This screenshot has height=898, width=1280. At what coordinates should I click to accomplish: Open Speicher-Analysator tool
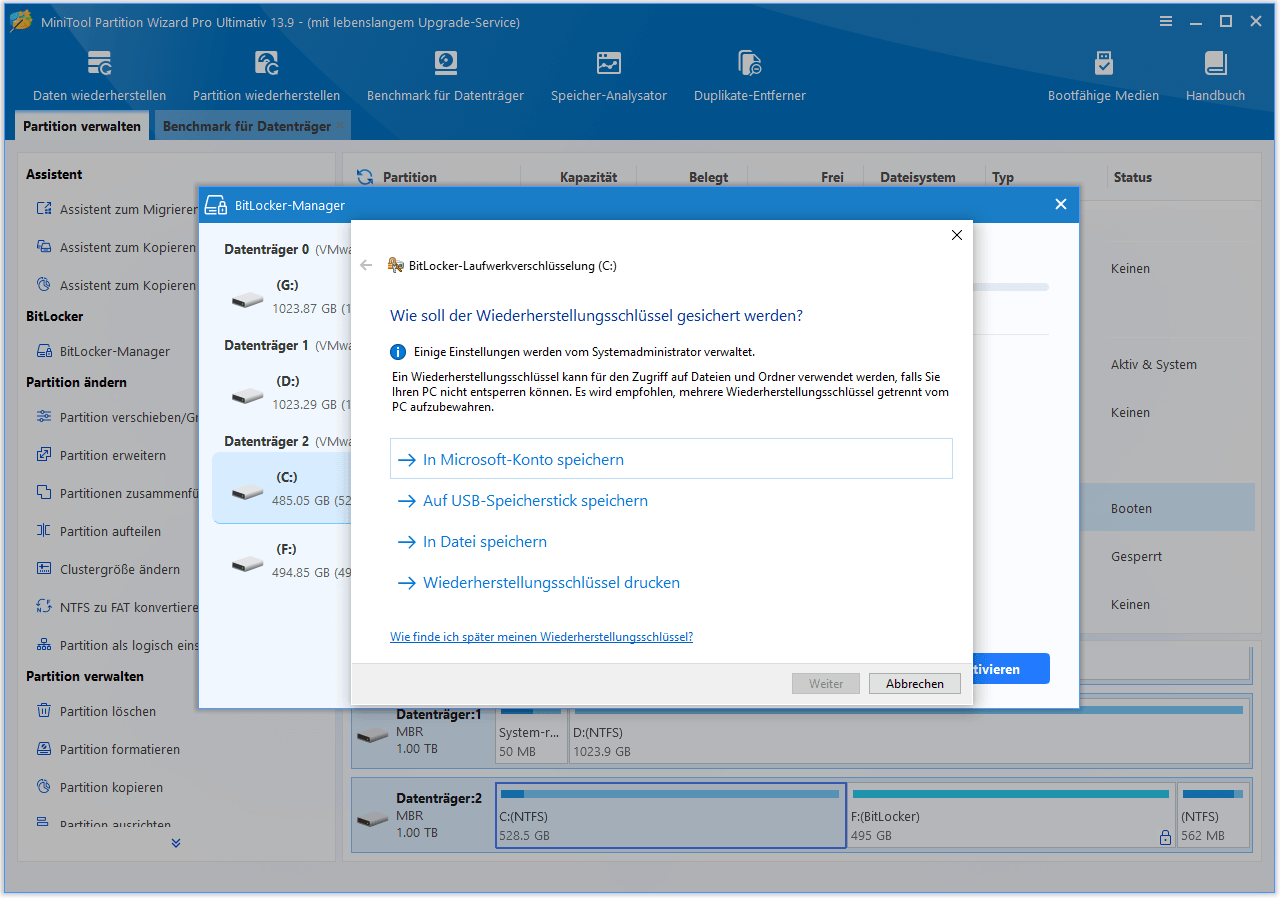[x=609, y=76]
